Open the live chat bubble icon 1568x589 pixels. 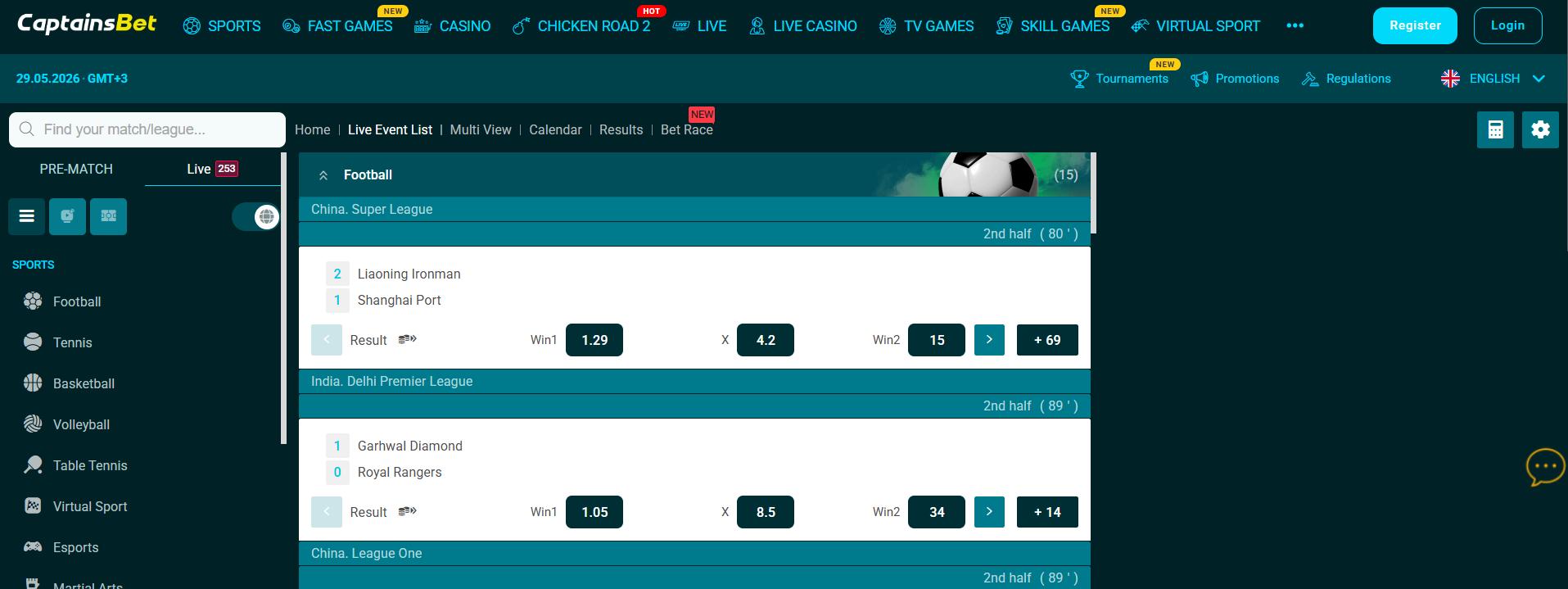[x=1546, y=466]
